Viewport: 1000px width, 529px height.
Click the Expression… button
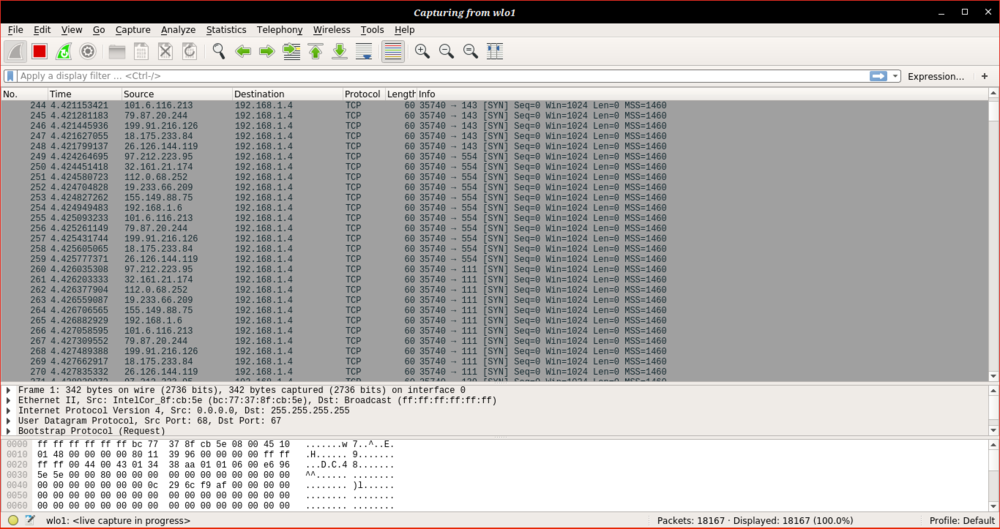pyautogui.click(x=935, y=76)
